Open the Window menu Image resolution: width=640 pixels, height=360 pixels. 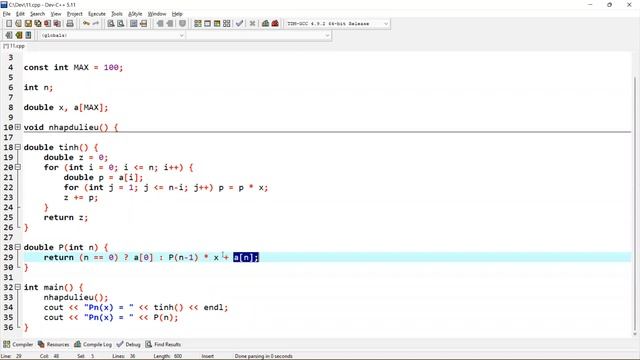click(157, 14)
